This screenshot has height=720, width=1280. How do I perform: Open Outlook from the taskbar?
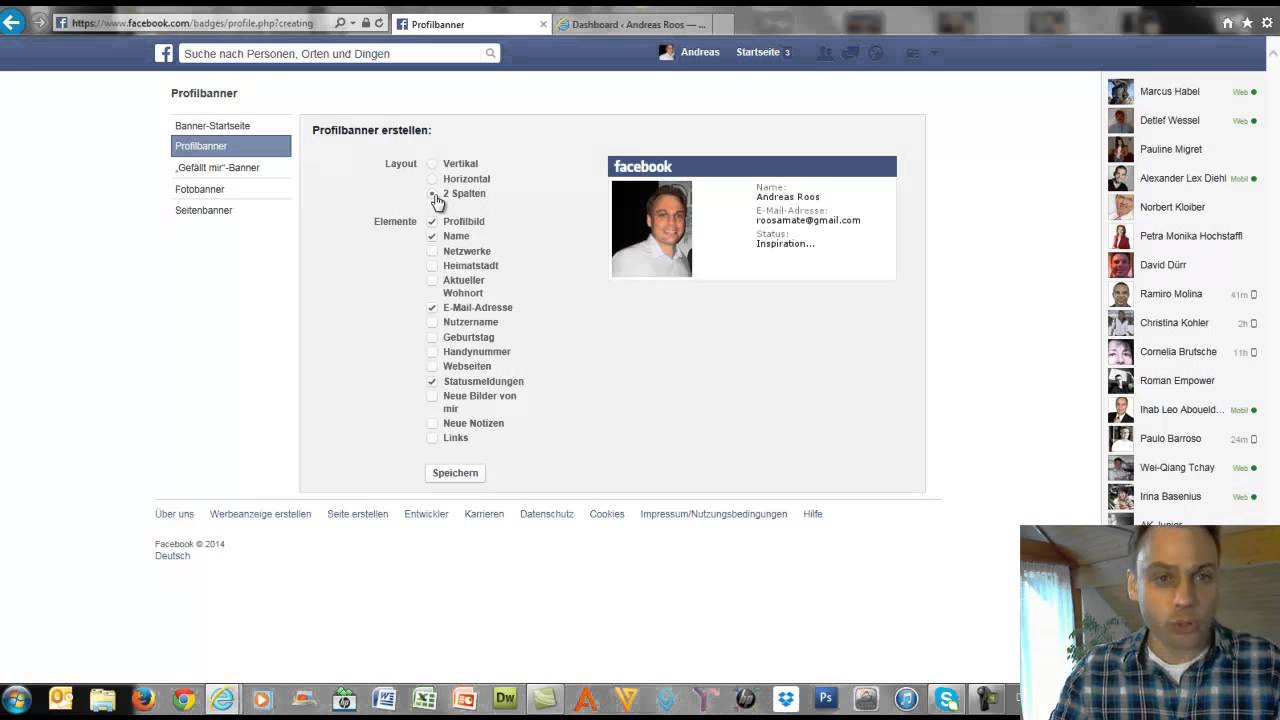(61, 699)
